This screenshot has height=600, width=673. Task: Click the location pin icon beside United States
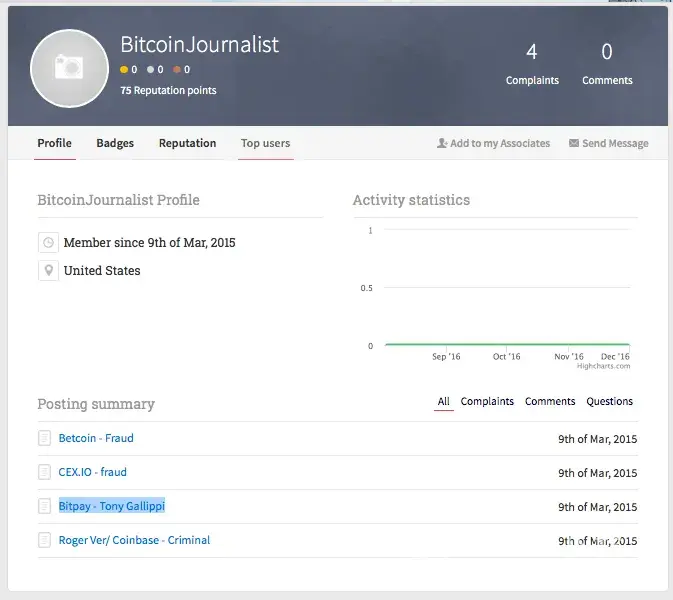pos(48,271)
